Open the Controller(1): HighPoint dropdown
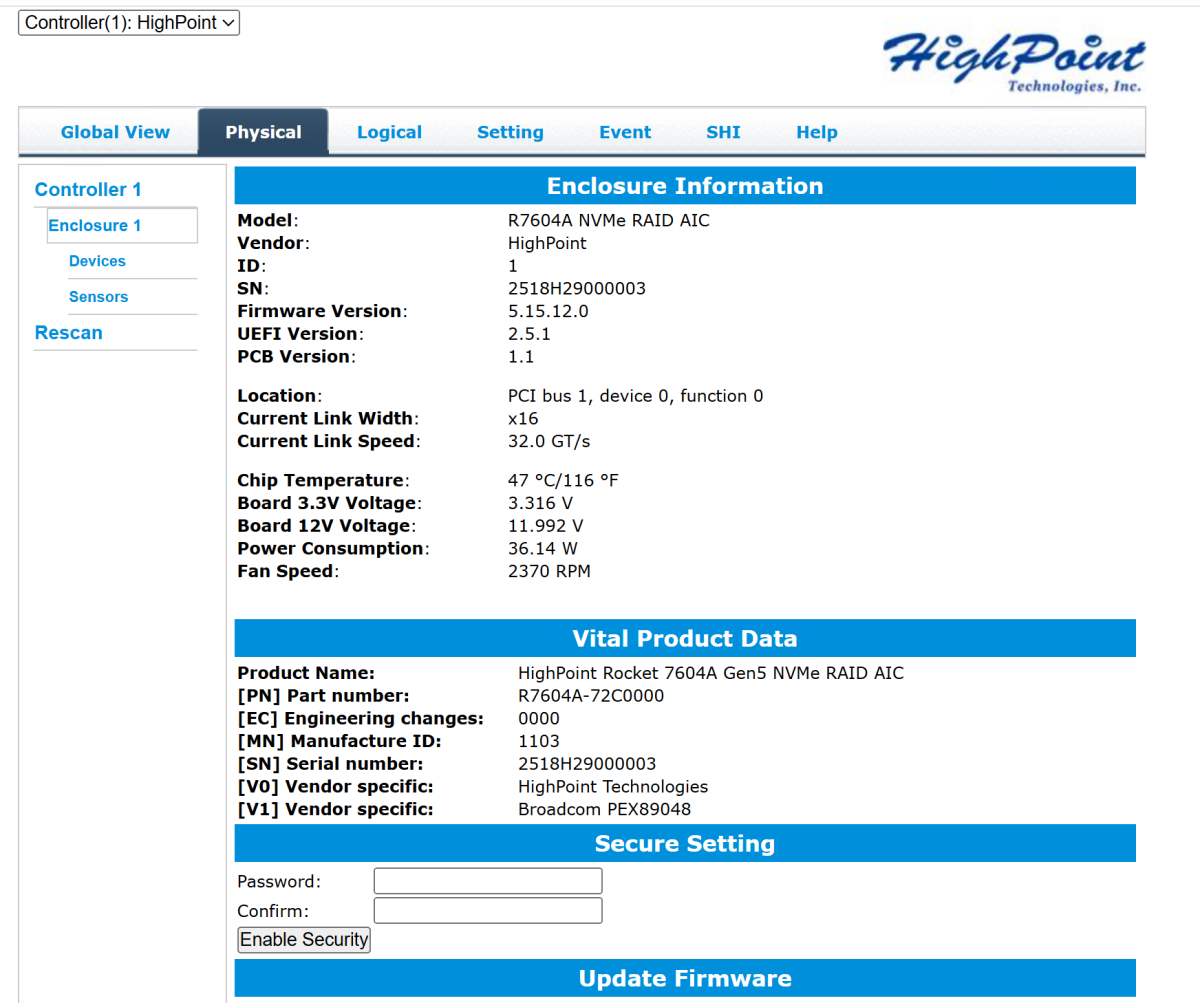Viewport: 1200px width, 1003px height. tap(128, 22)
